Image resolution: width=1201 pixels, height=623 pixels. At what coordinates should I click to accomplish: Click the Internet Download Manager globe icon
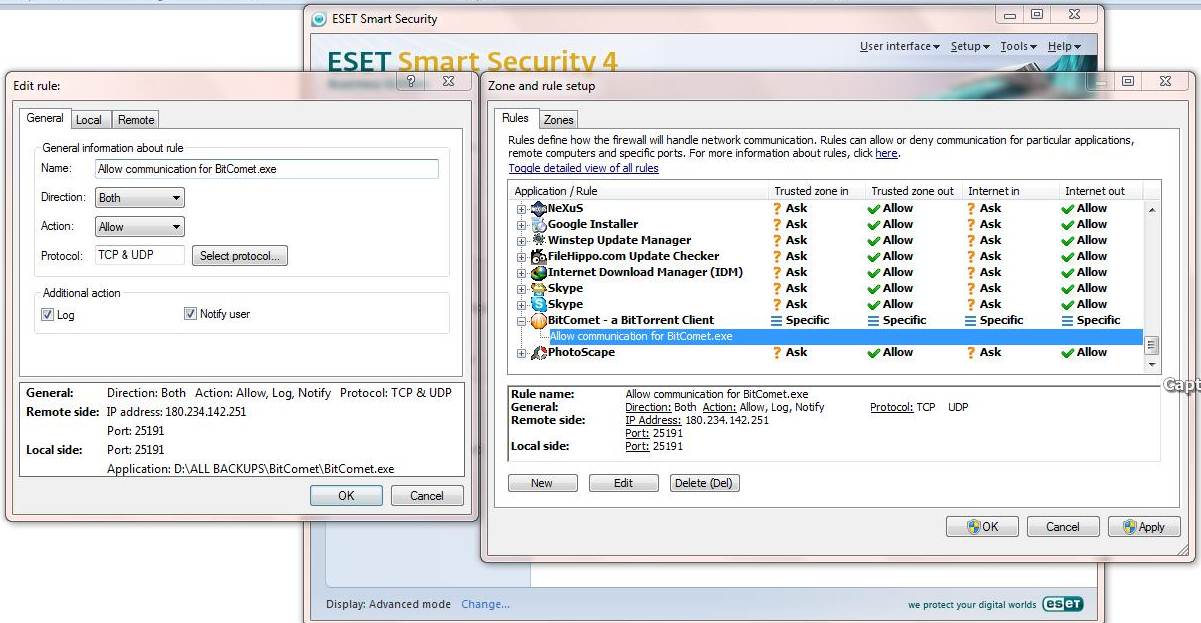click(539, 272)
